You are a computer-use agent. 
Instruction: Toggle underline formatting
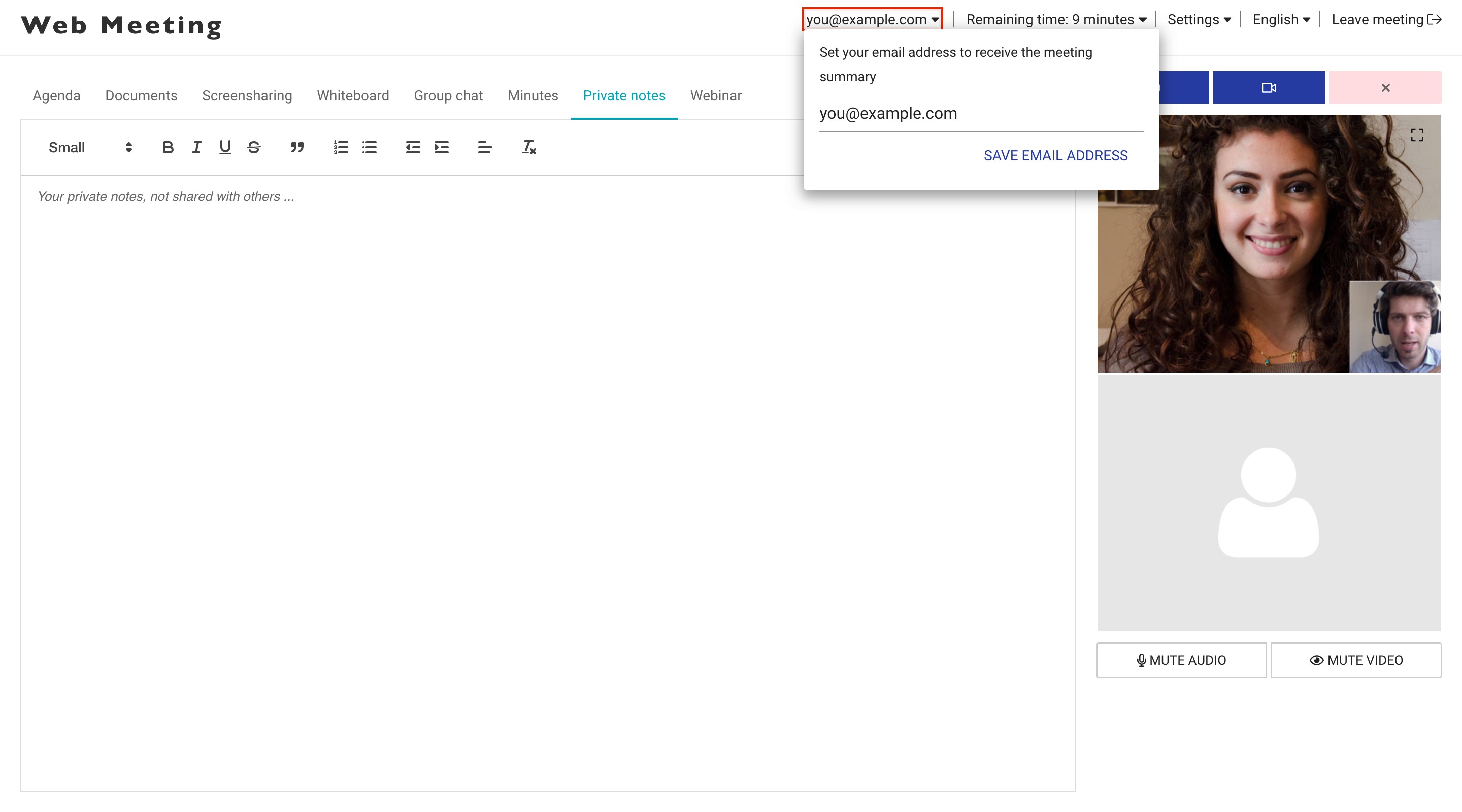pos(225,148)
